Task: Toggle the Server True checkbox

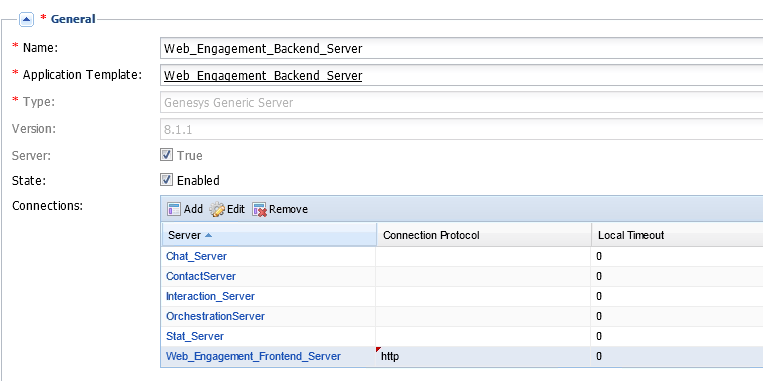Action: coord(166,155)
